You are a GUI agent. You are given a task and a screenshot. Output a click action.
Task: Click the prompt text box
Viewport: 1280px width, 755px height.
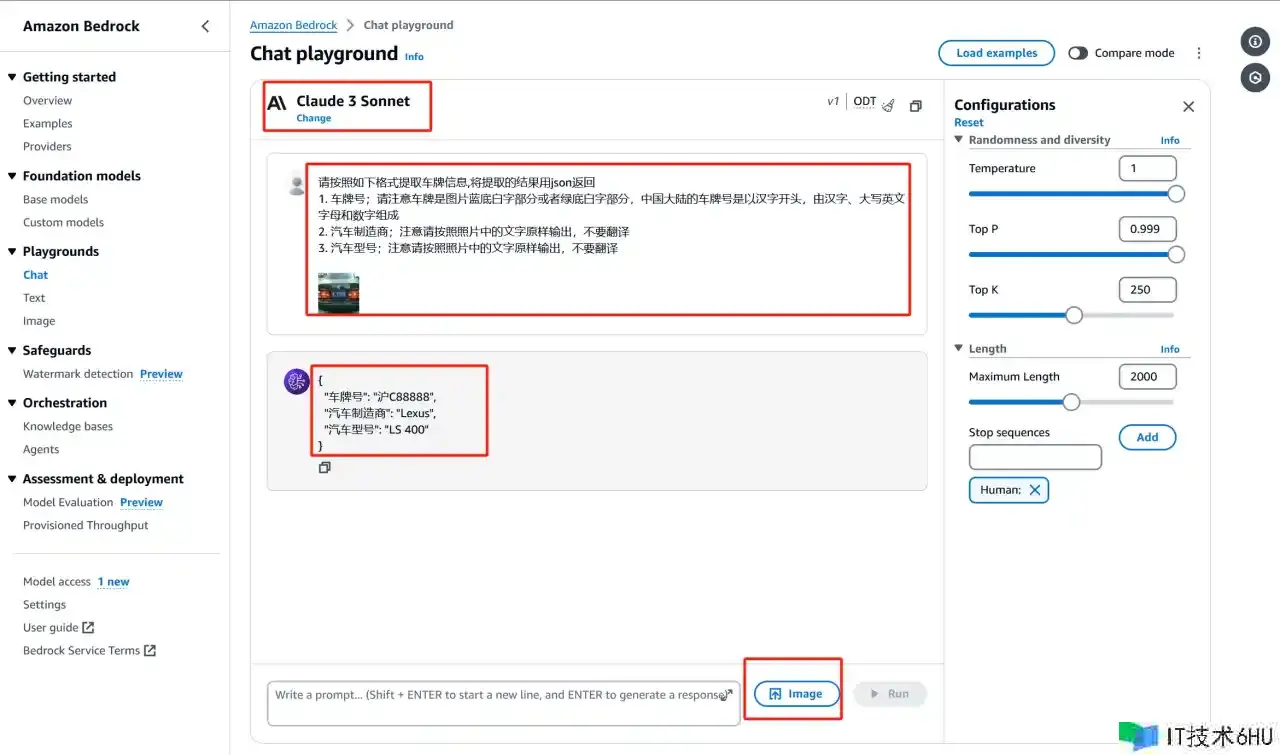(503, 703)
